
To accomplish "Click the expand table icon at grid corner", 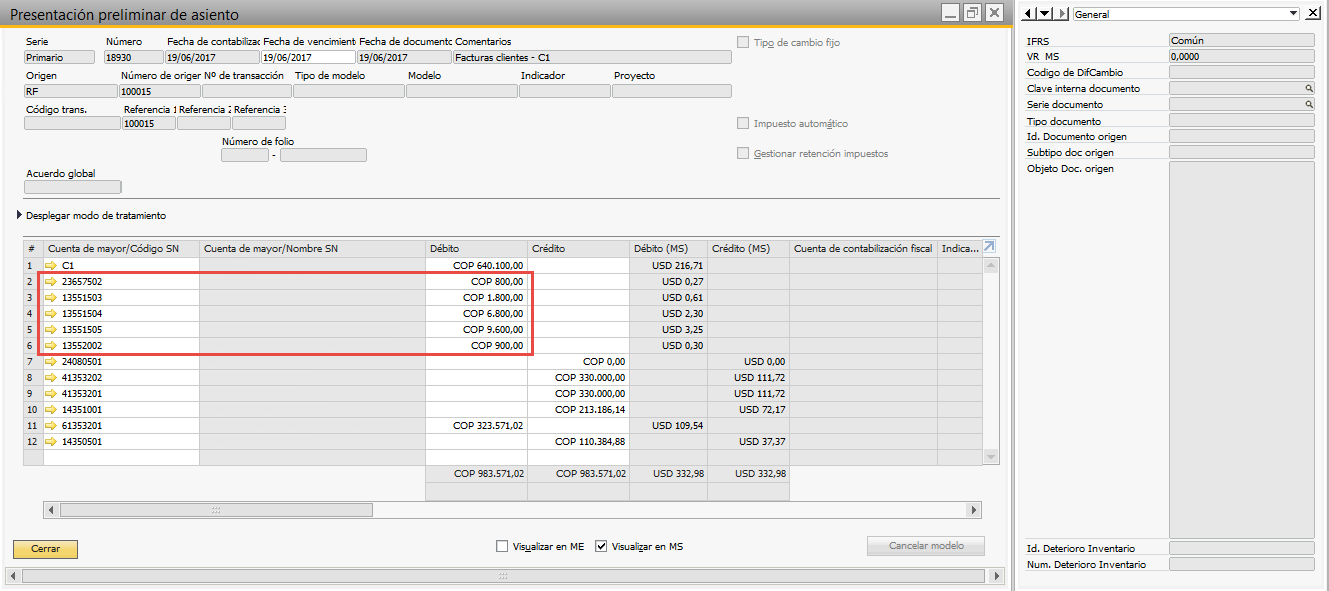I will [990, 248].
